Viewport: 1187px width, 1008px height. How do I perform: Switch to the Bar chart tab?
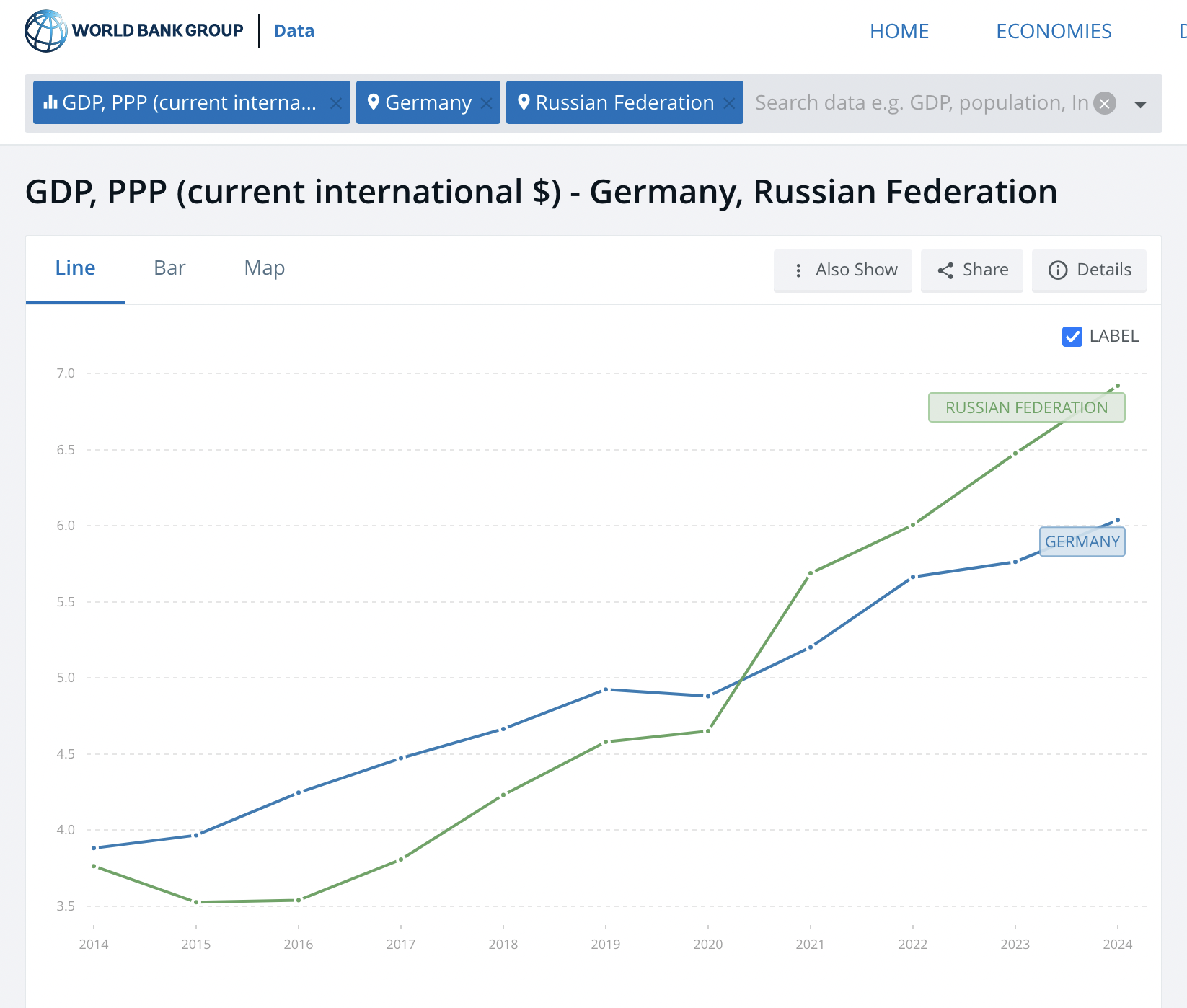coord(169,268)
